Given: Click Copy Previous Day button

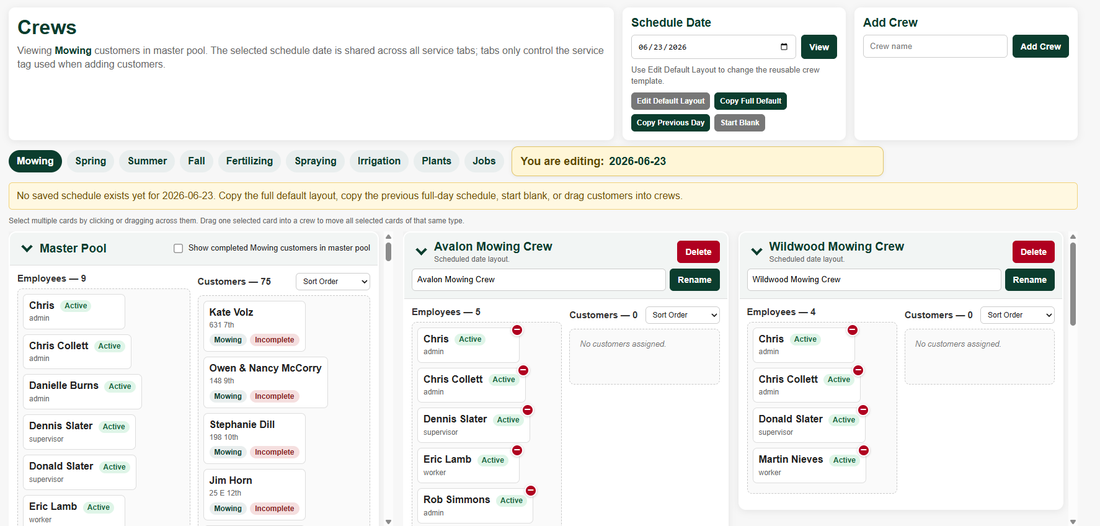Looking at the screenshot, I should 671,123.
